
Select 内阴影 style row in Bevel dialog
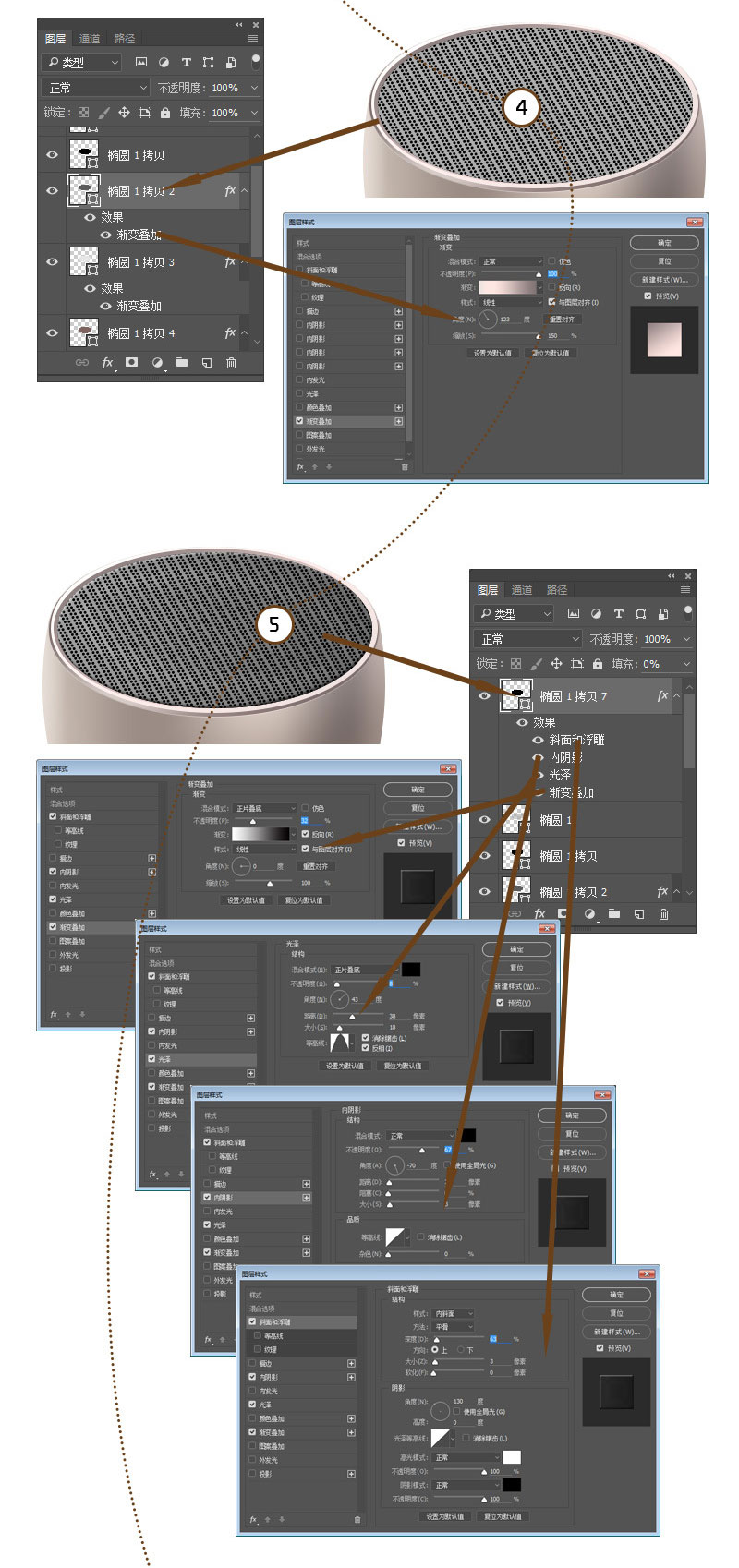(301, 1377)
